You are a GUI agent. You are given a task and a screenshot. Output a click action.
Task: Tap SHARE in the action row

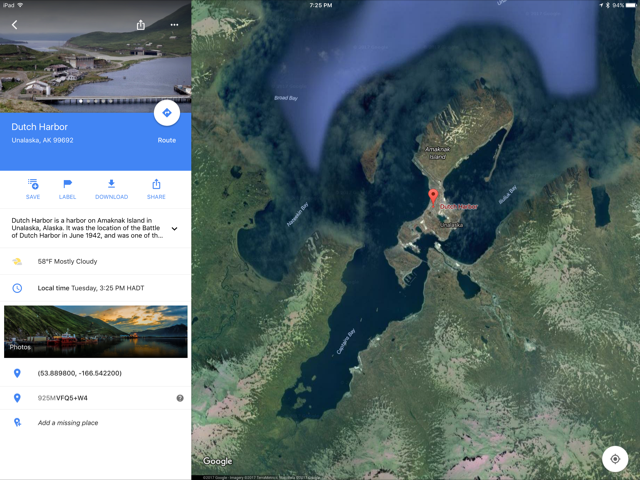(x=156, y=189)
